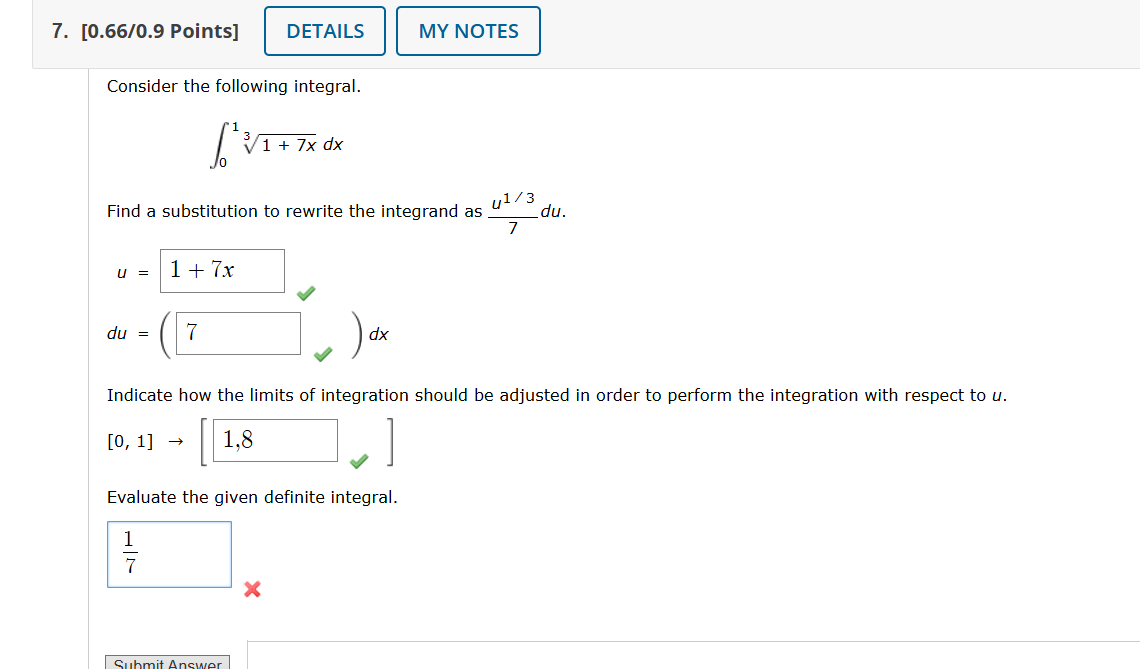Click the gray panel beside Submit Answer

(x=690, y=655)
